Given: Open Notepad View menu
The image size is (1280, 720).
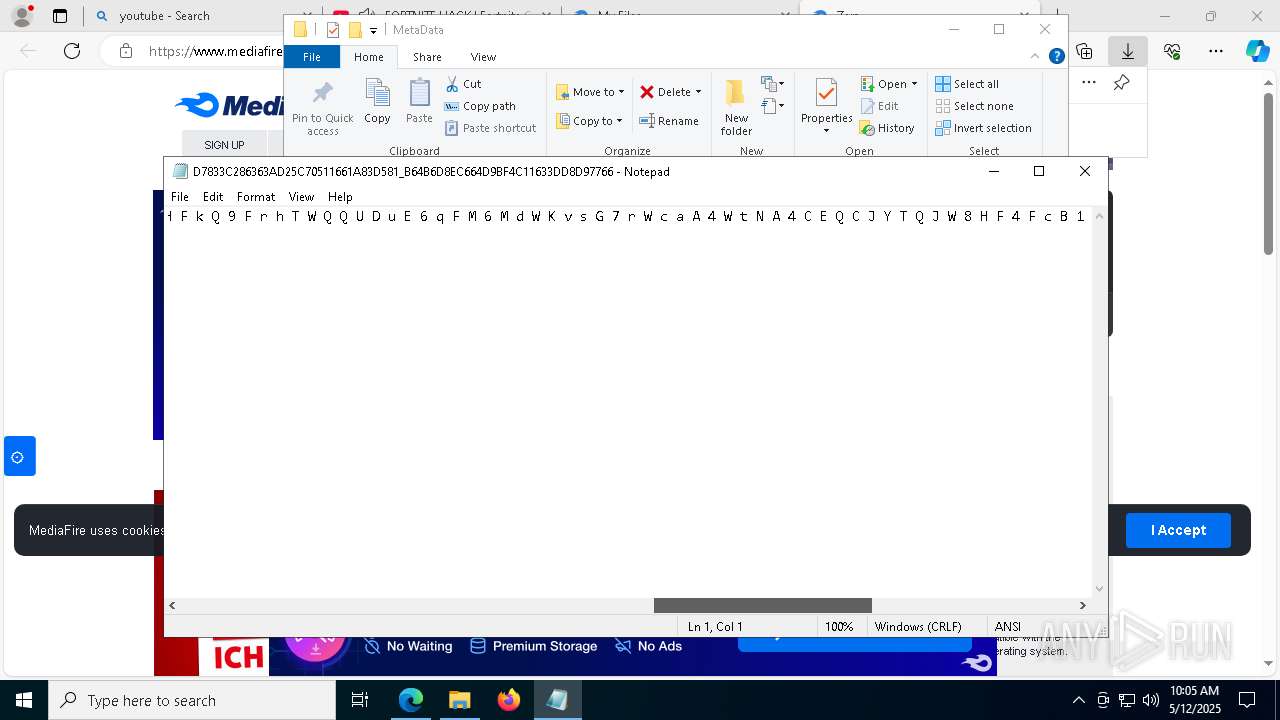Looking at the screenshot, I should coord(301,197).
